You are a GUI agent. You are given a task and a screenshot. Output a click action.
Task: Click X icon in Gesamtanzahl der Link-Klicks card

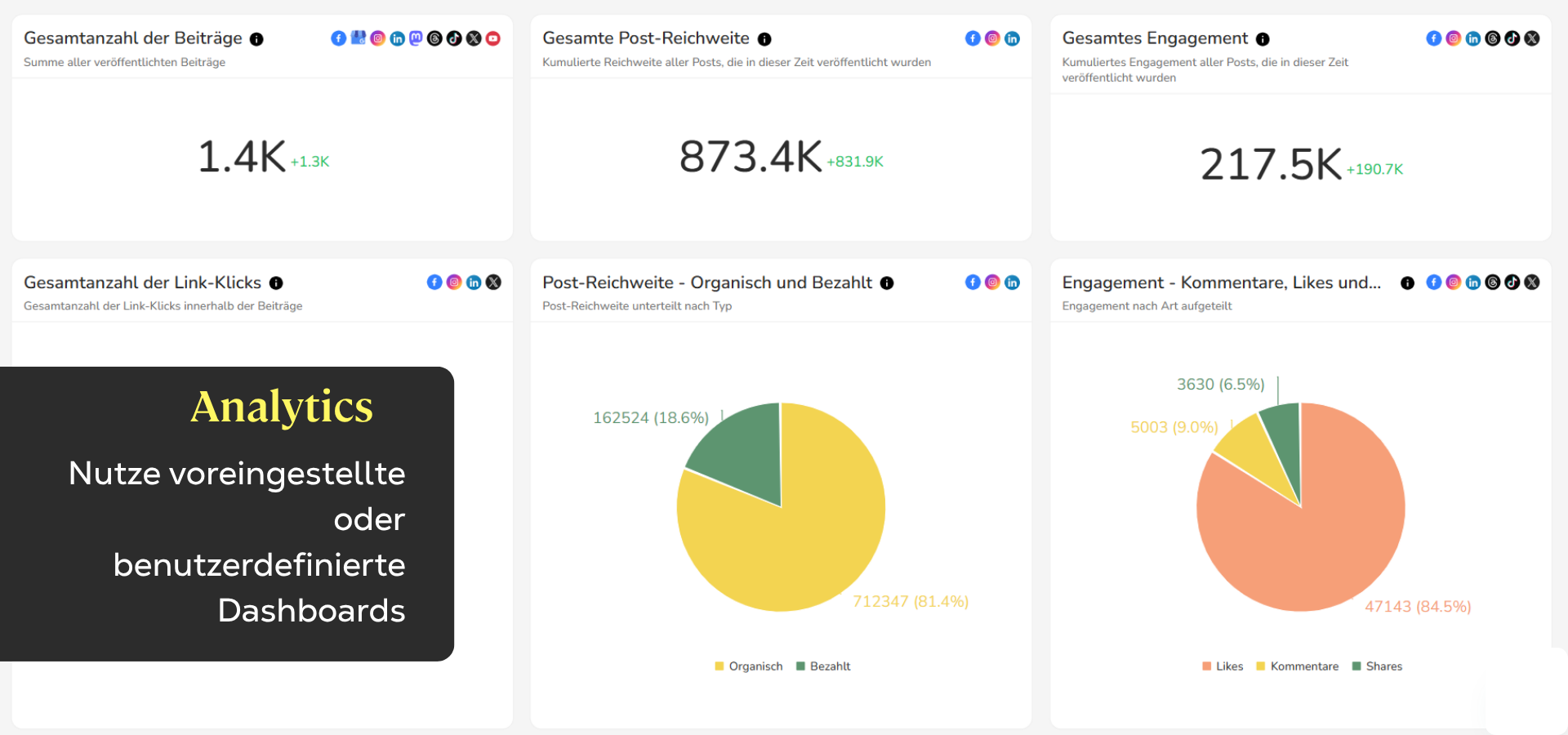493,283
